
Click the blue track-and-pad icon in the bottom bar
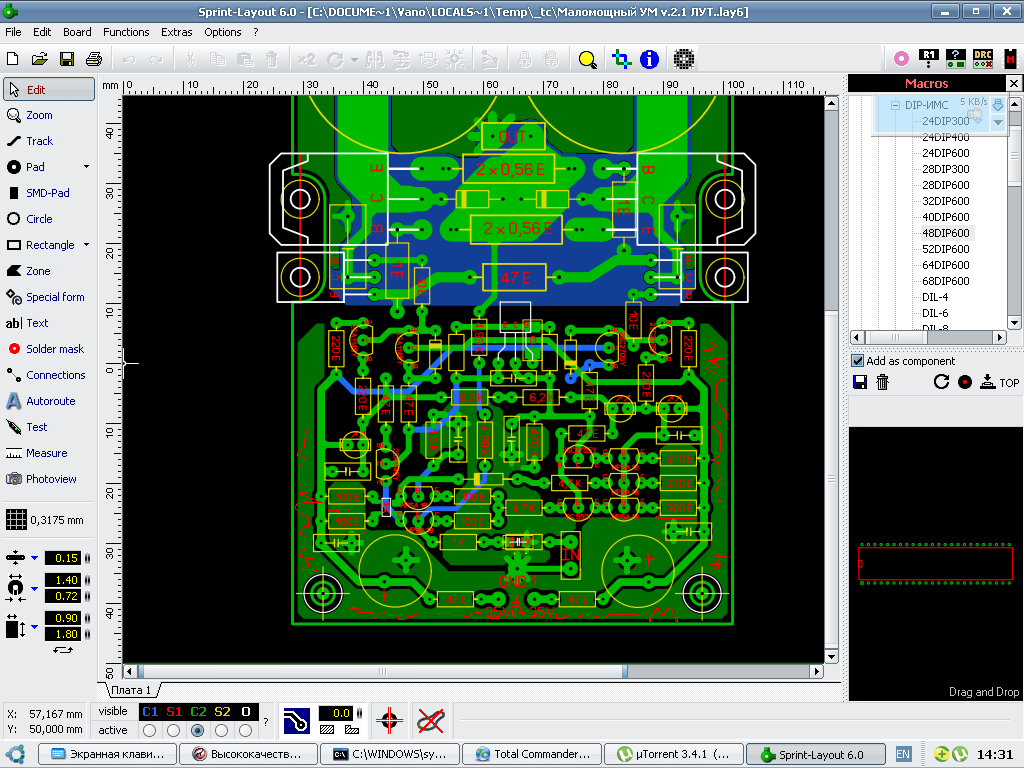click(x=296, y=720)
